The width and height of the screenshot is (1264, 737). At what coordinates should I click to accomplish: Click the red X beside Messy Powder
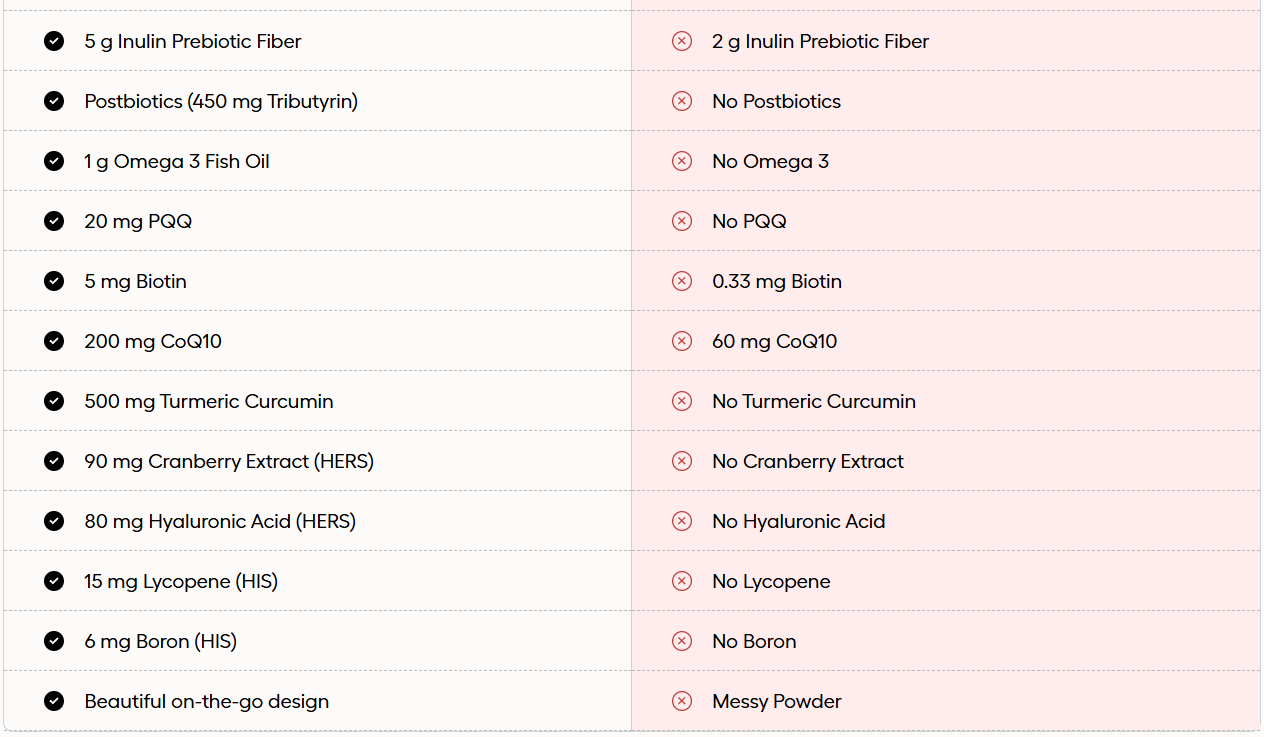(x=682, y=701)
